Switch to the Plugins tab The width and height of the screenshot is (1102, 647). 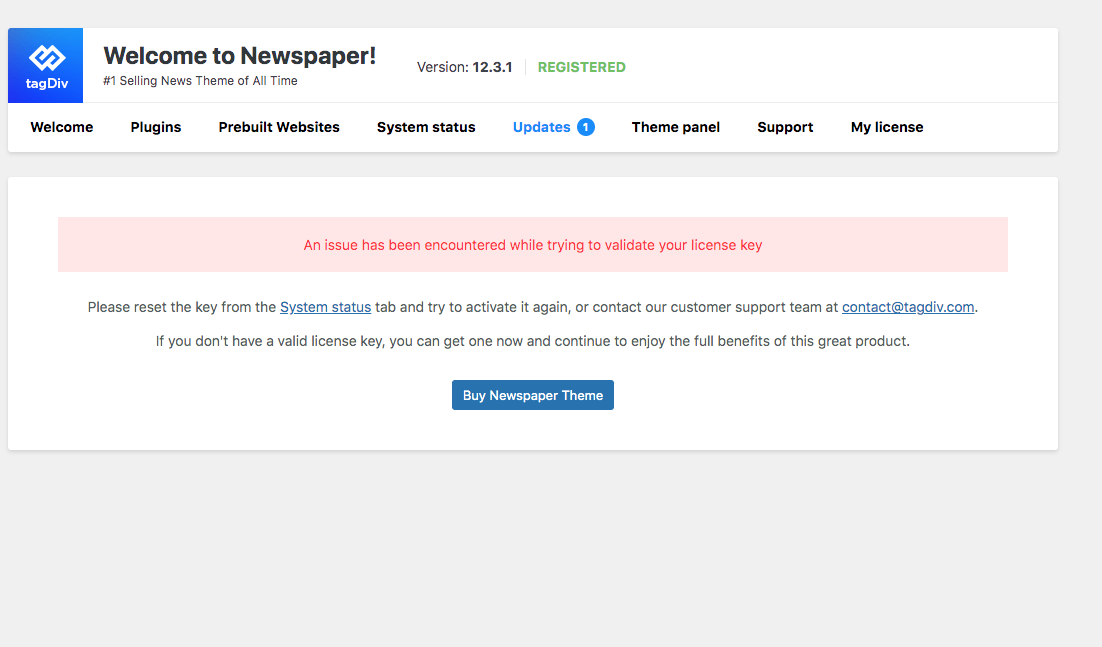[x=156, y=127]
